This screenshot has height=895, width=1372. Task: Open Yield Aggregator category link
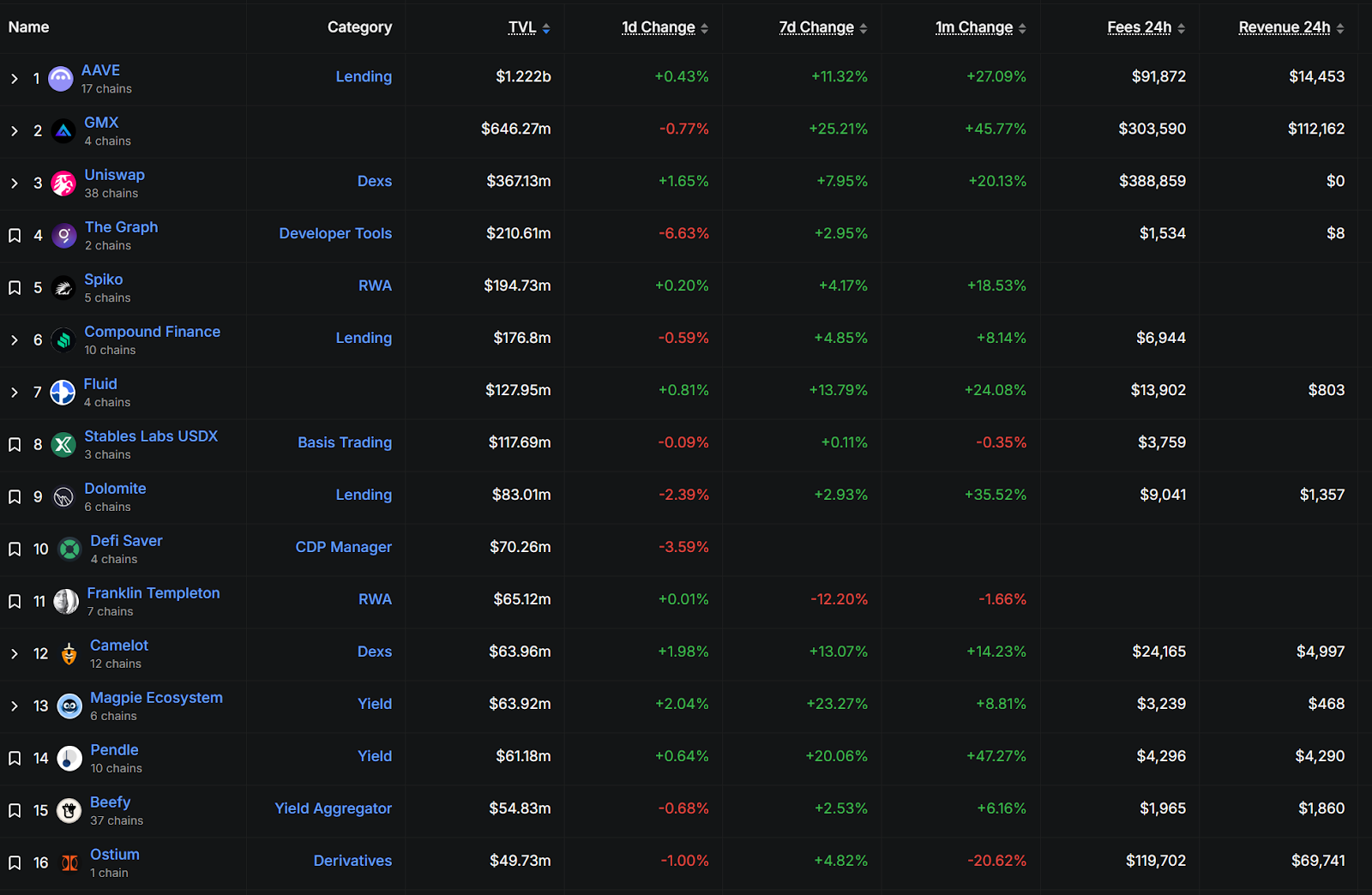334,808
